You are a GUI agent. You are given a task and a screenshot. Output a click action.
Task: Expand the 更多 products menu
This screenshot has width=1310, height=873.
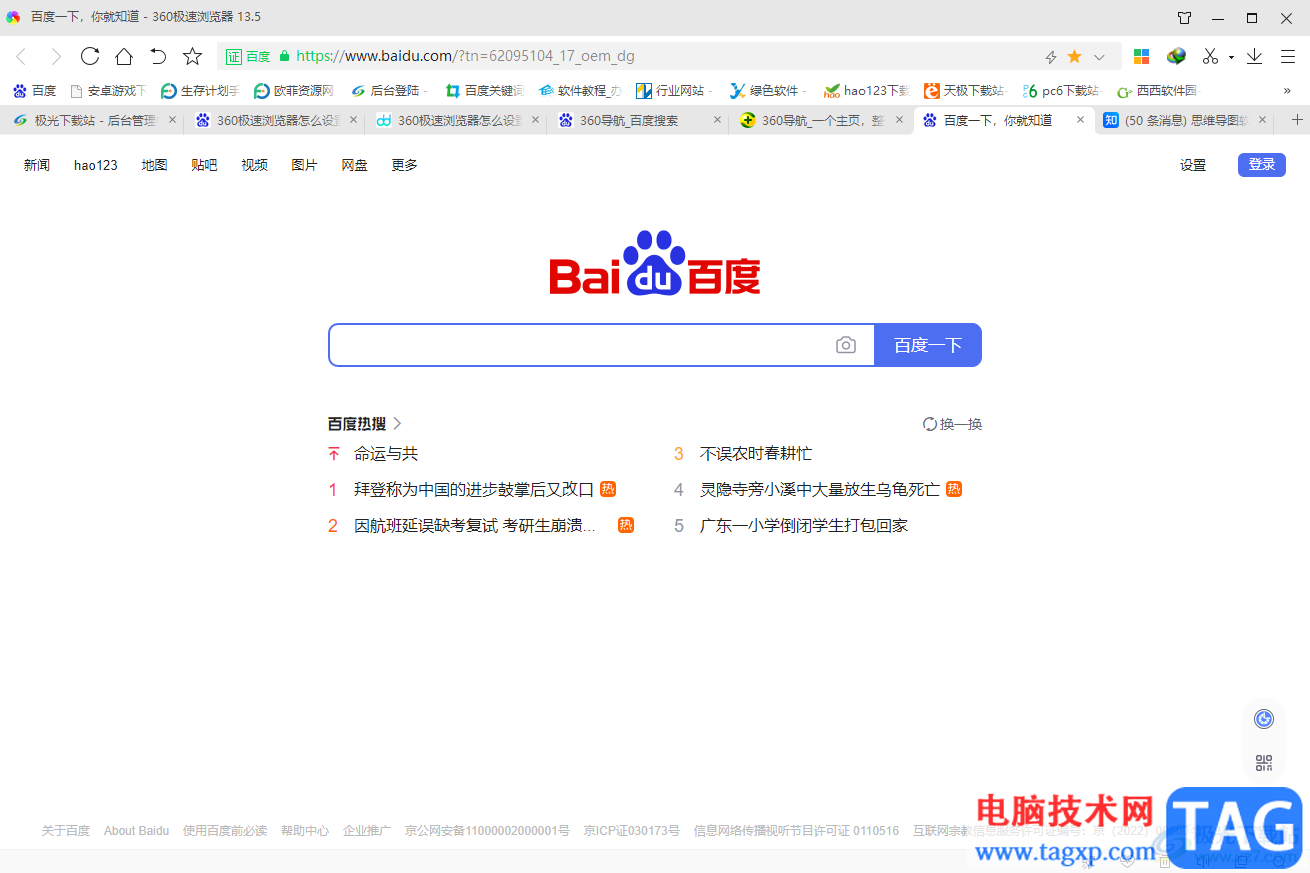coord(404,165)
